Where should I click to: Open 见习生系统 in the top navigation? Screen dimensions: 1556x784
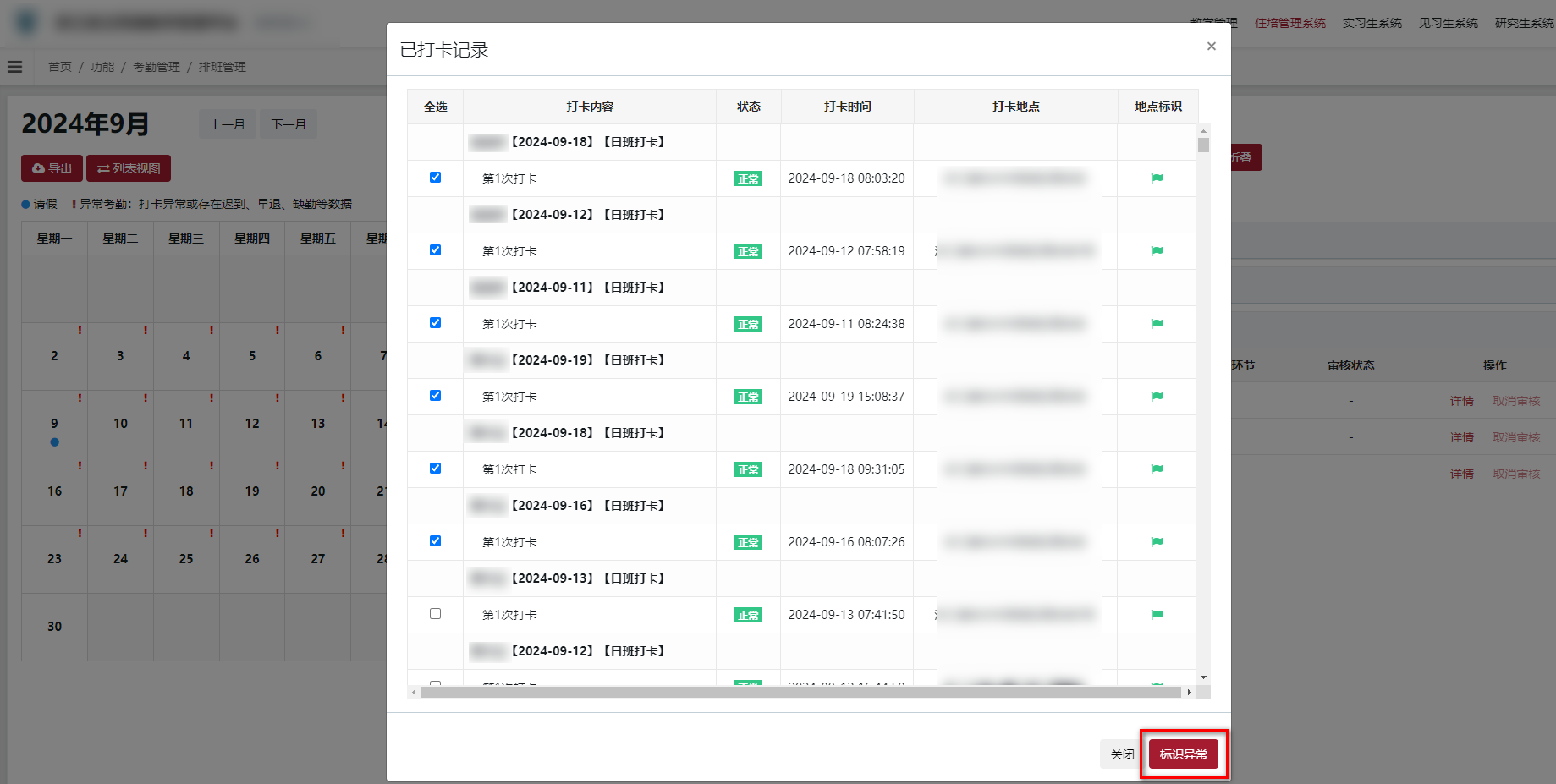point(1448,23)
